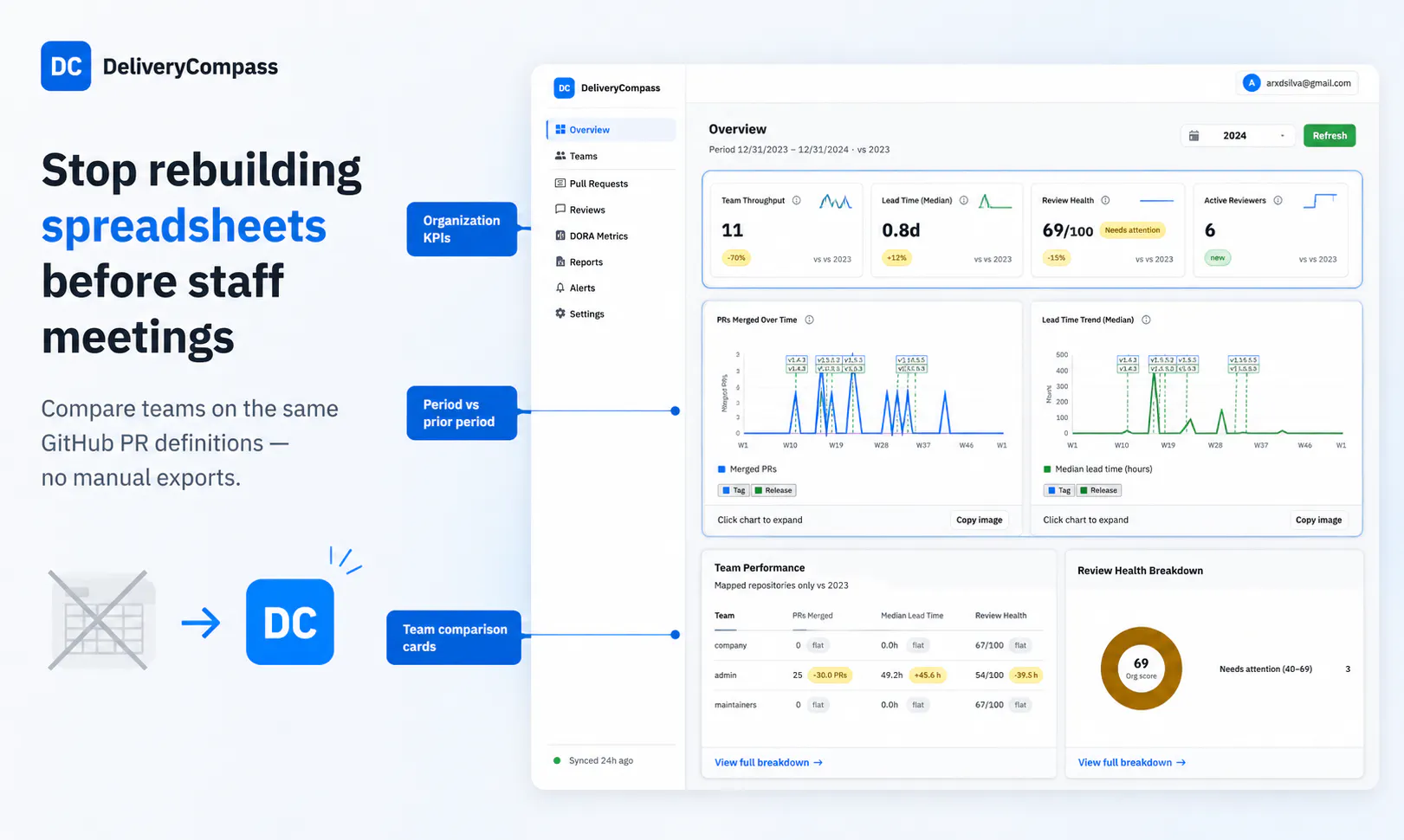Select the Review Health column header in table
This screenshot has height=840, width=1404.
1000,616
